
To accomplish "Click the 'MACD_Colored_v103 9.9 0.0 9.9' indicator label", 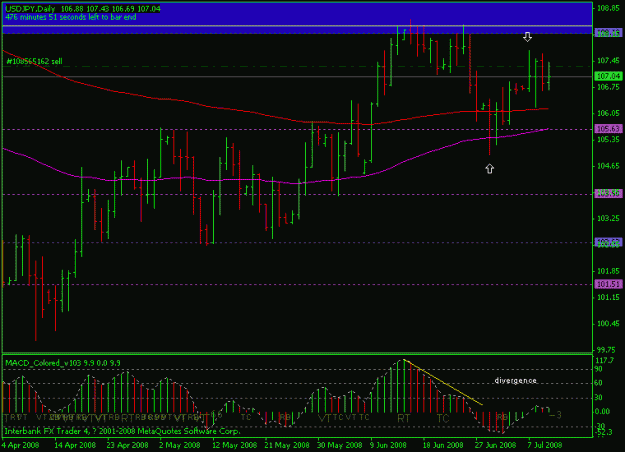I will pos(63,363).
